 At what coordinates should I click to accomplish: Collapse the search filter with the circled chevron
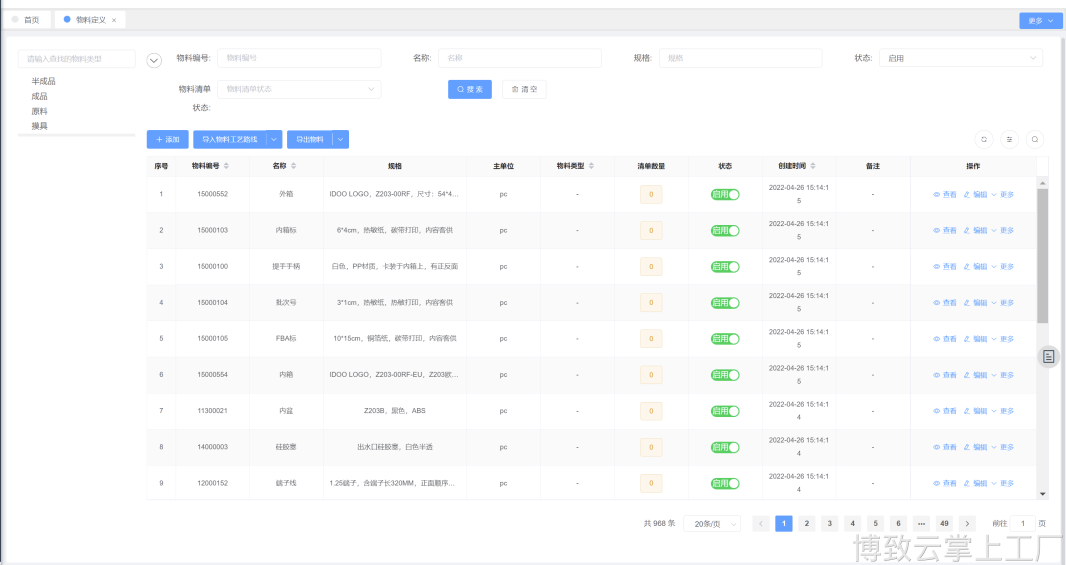point(154,60)
